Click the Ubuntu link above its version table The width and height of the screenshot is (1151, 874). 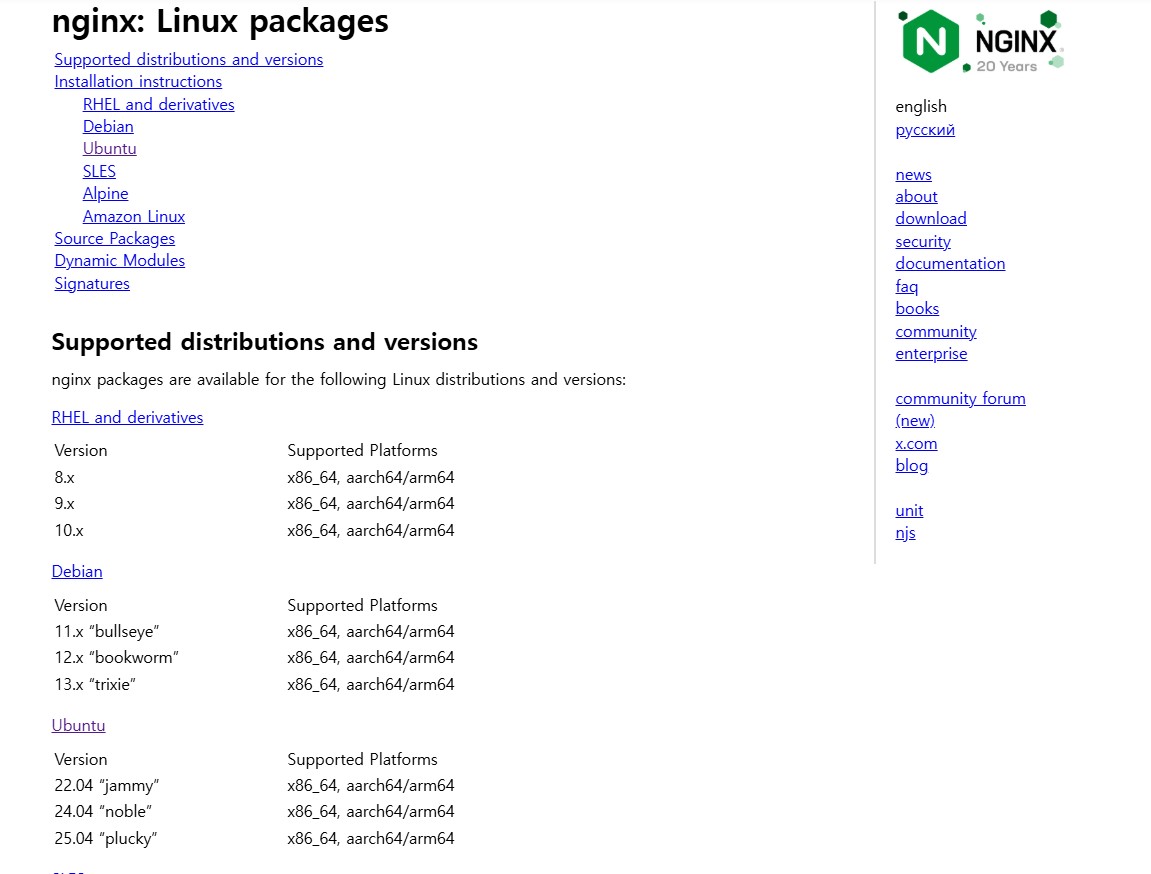pos(79,725)
